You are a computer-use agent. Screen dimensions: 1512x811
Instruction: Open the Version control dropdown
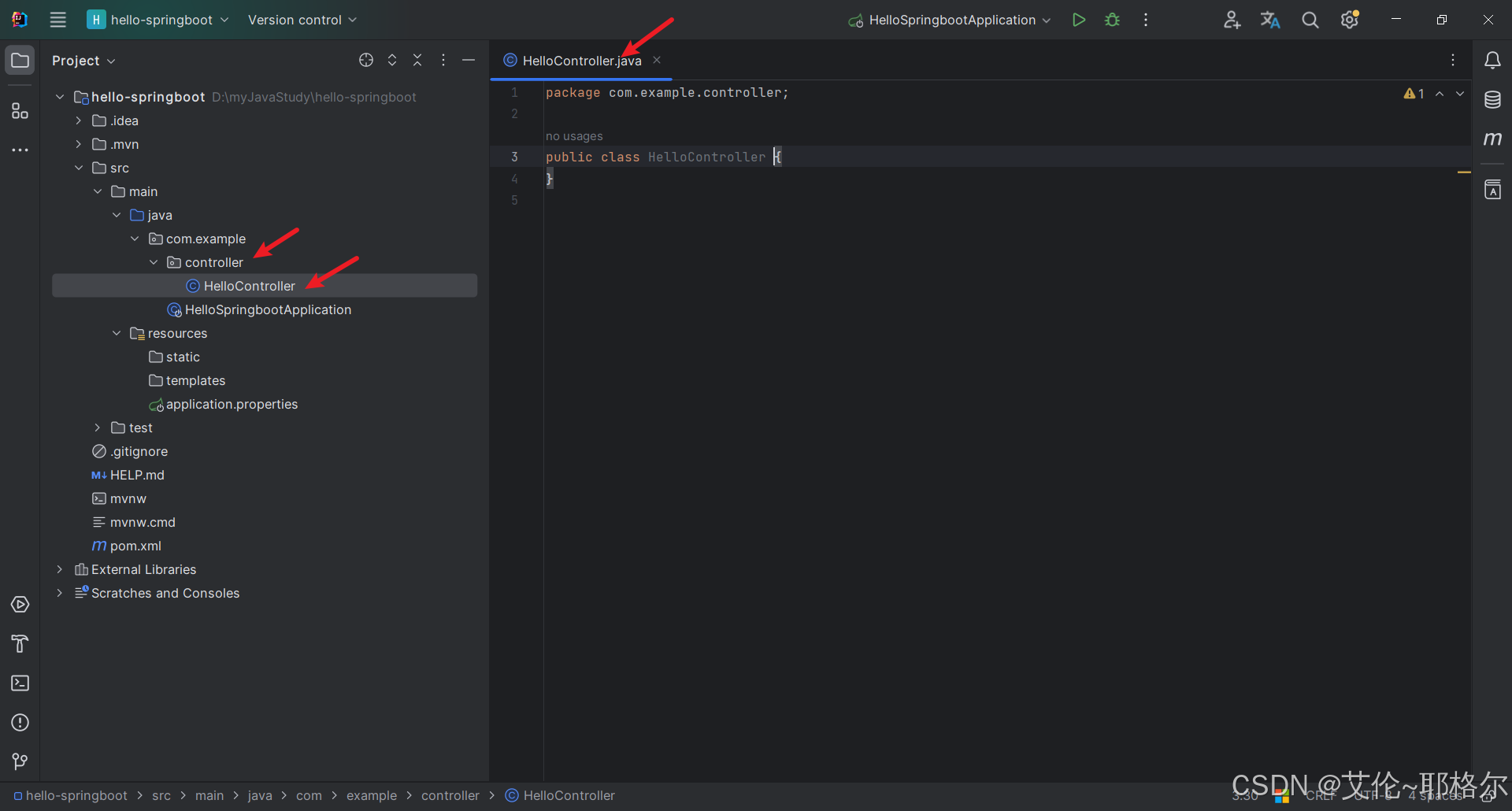302,20
